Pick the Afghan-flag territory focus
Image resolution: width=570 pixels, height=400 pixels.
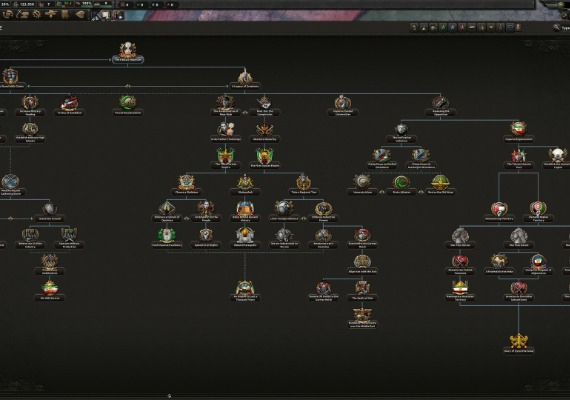click(538, 211)
